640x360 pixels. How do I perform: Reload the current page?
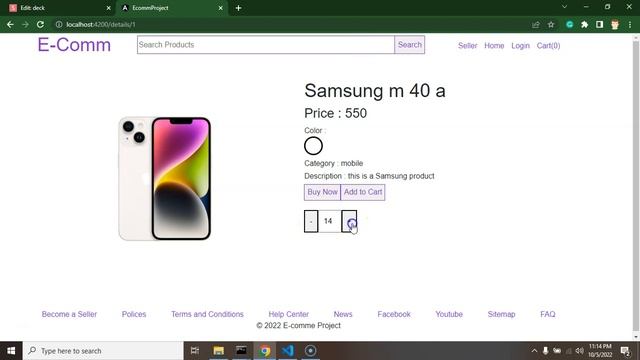click(x=40, y=24)
